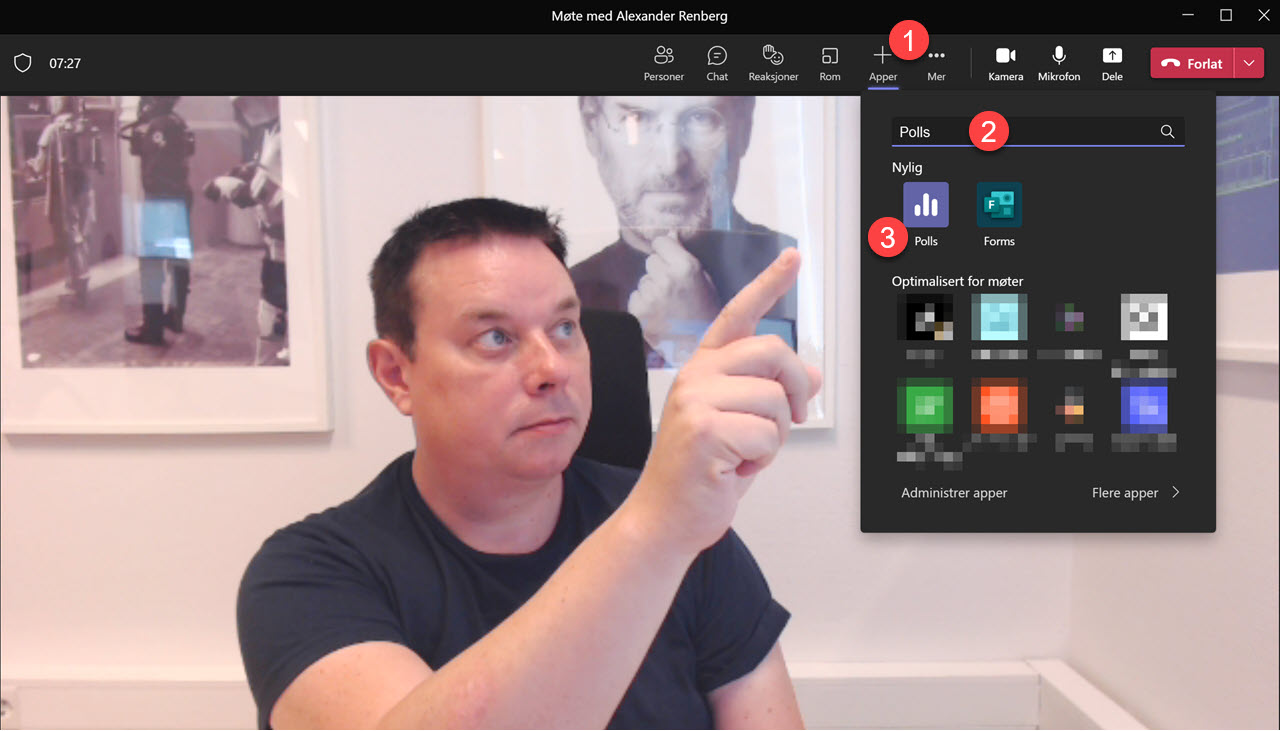Leave the meeting with Forlat

(1191, 62)
